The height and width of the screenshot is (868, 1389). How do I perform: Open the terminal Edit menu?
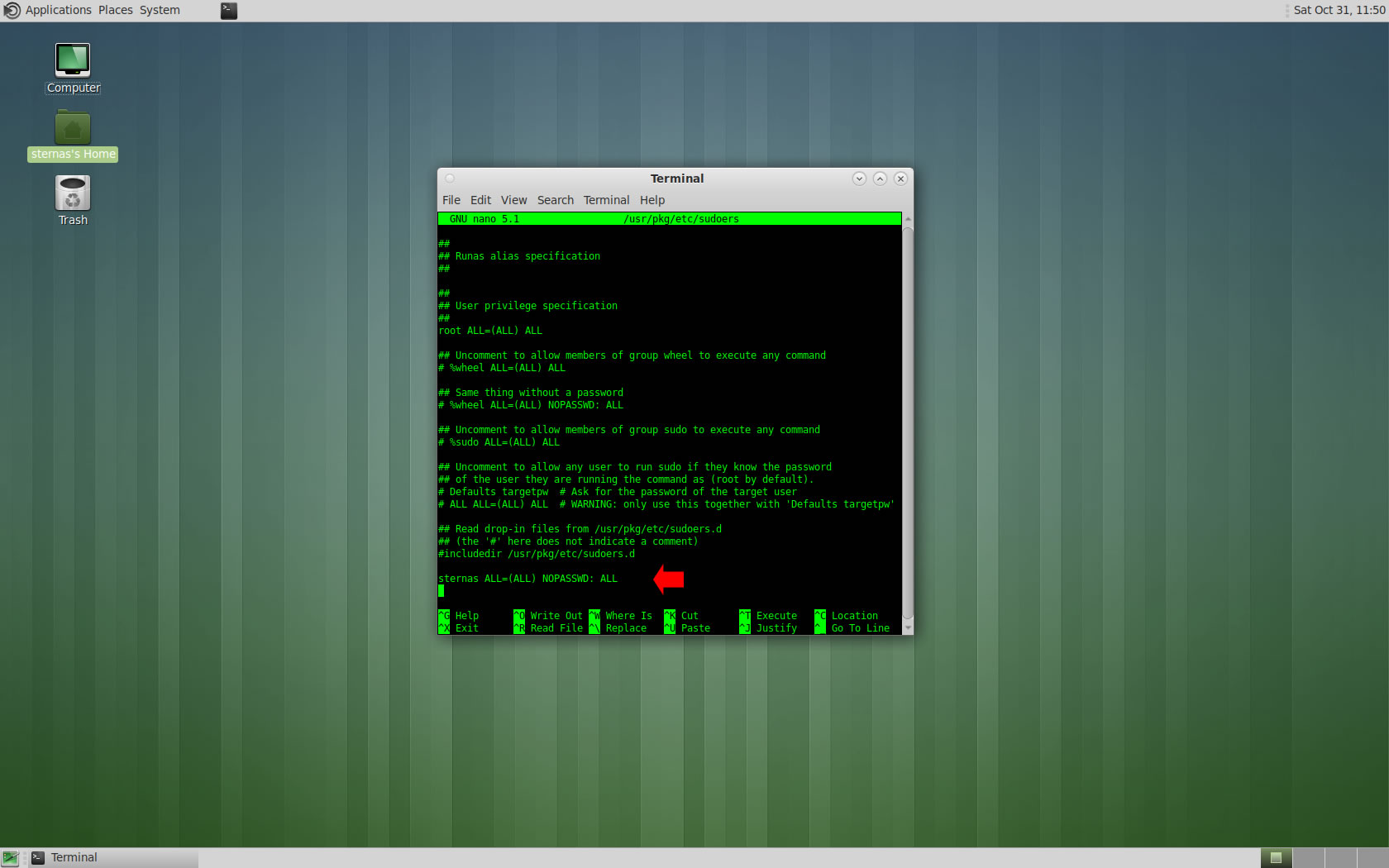[x=480, y=200]
